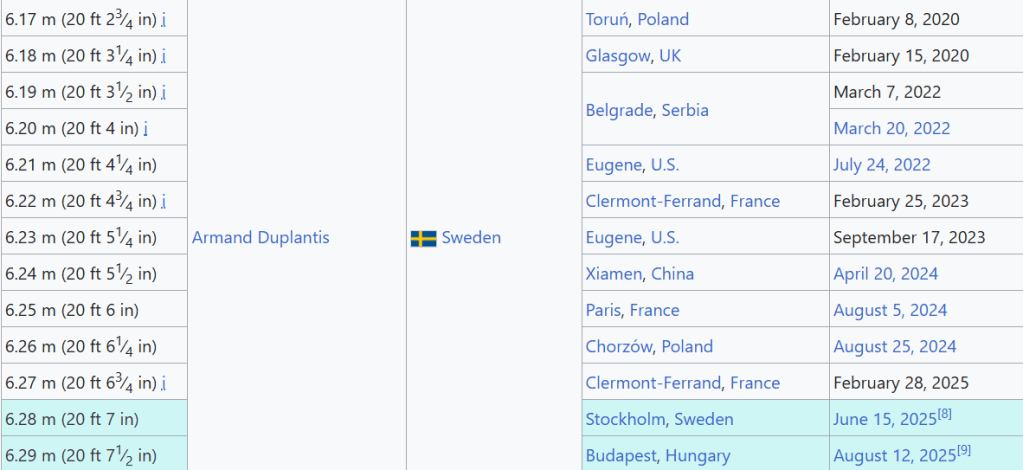Click the Swedish flag icon

point(423,238)
